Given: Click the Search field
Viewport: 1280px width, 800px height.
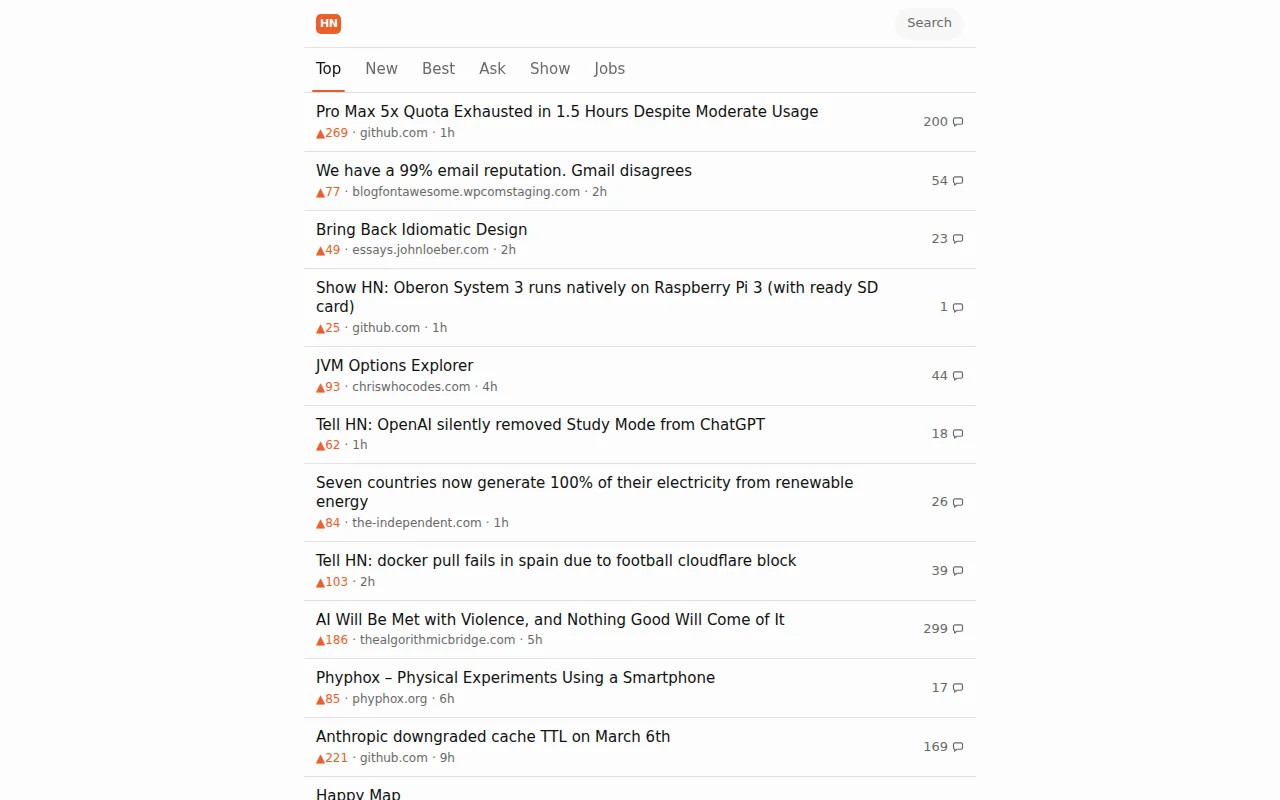Looking at the screenshot, I should (929, 23).
